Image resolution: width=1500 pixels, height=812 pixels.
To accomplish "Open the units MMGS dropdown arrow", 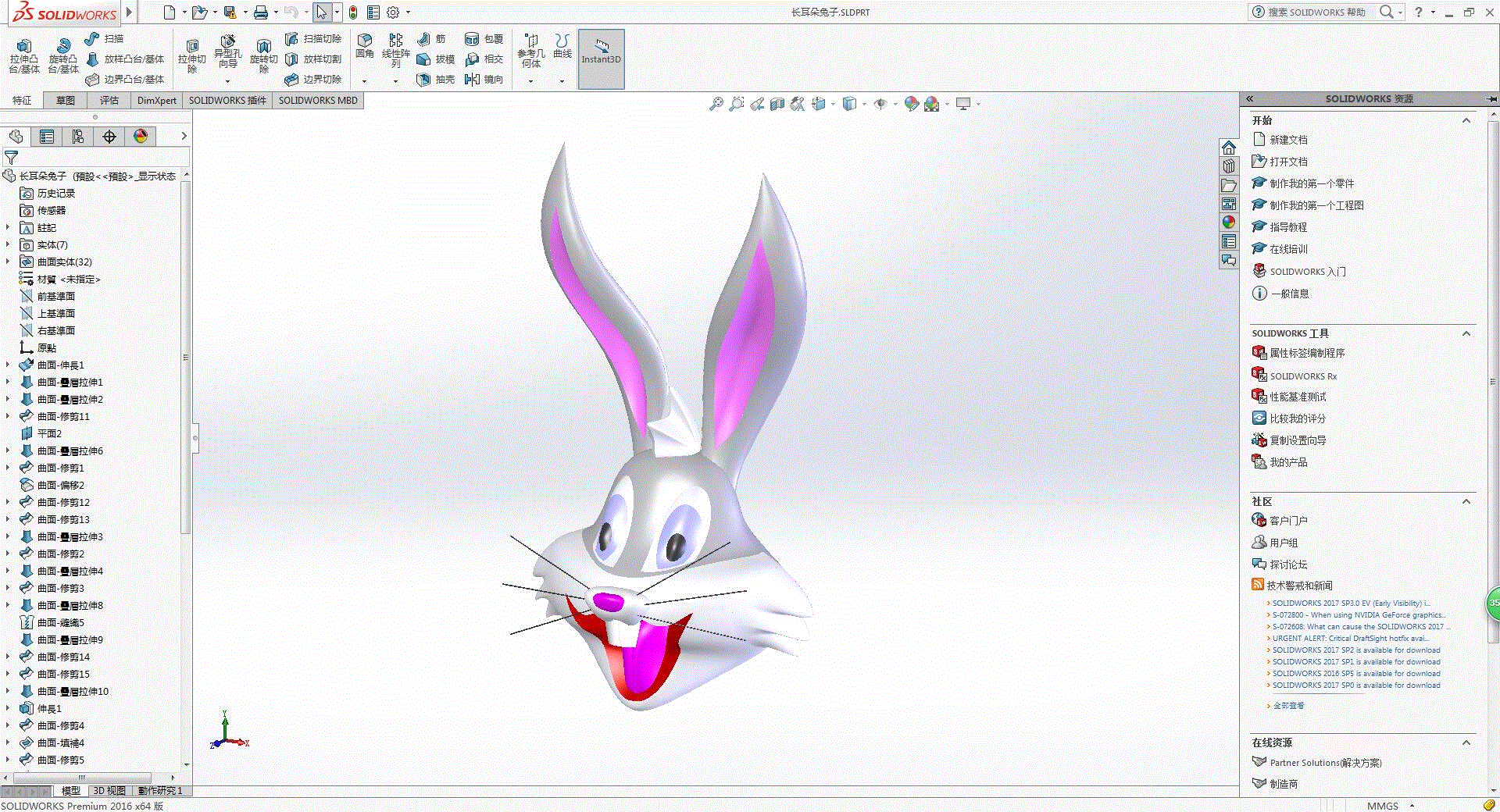I will (1412, 806).
